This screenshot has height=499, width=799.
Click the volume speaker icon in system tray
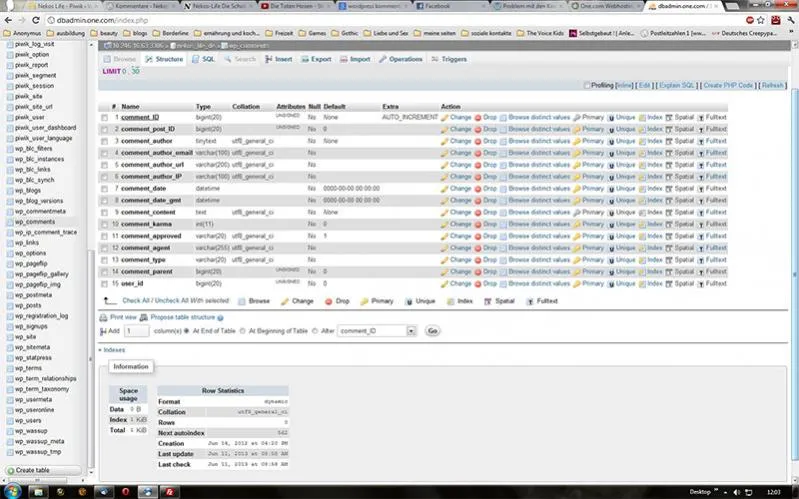pyautogui.click(x=736, y=492)
